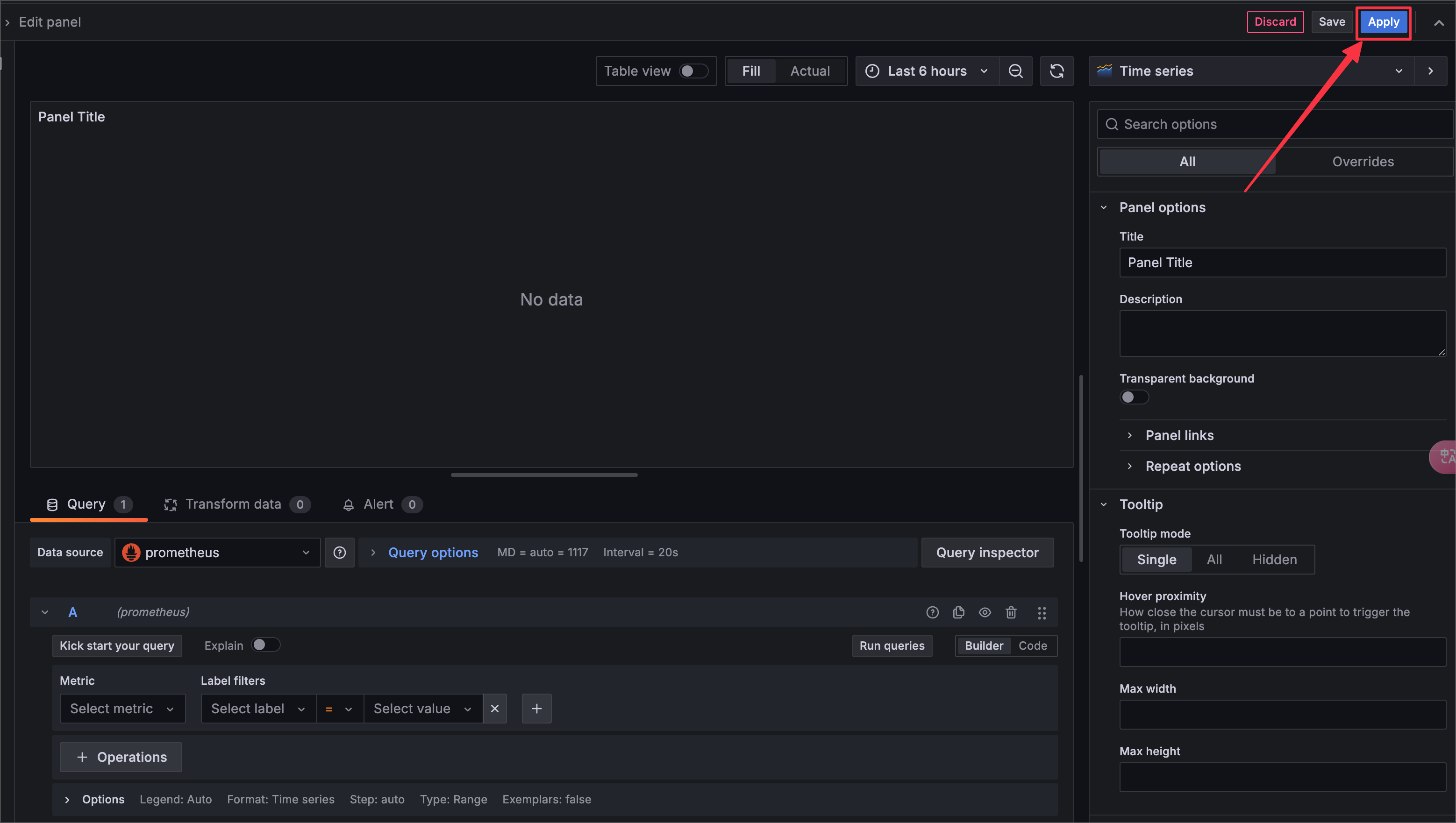Open the equals operator dropdown
Viewport: 1456px width, 823px height.
[x=340, y=708]
